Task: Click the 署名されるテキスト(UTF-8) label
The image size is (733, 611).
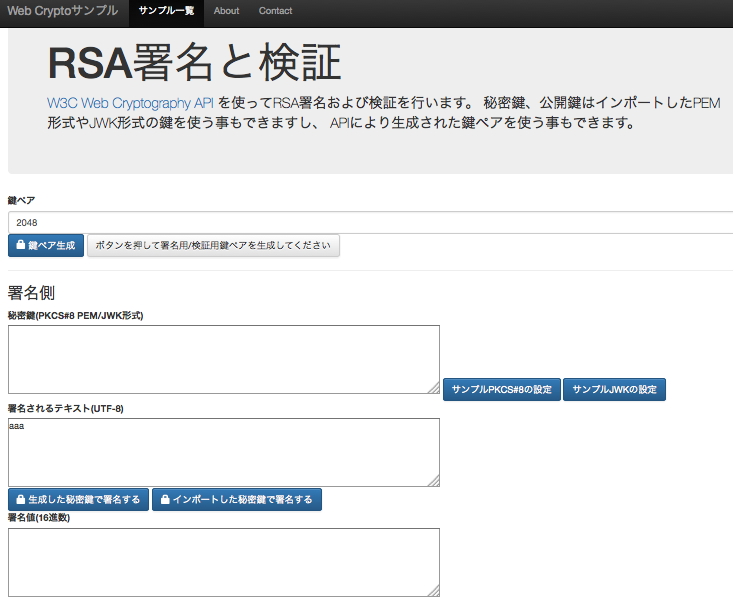Action: coord(65,409)
